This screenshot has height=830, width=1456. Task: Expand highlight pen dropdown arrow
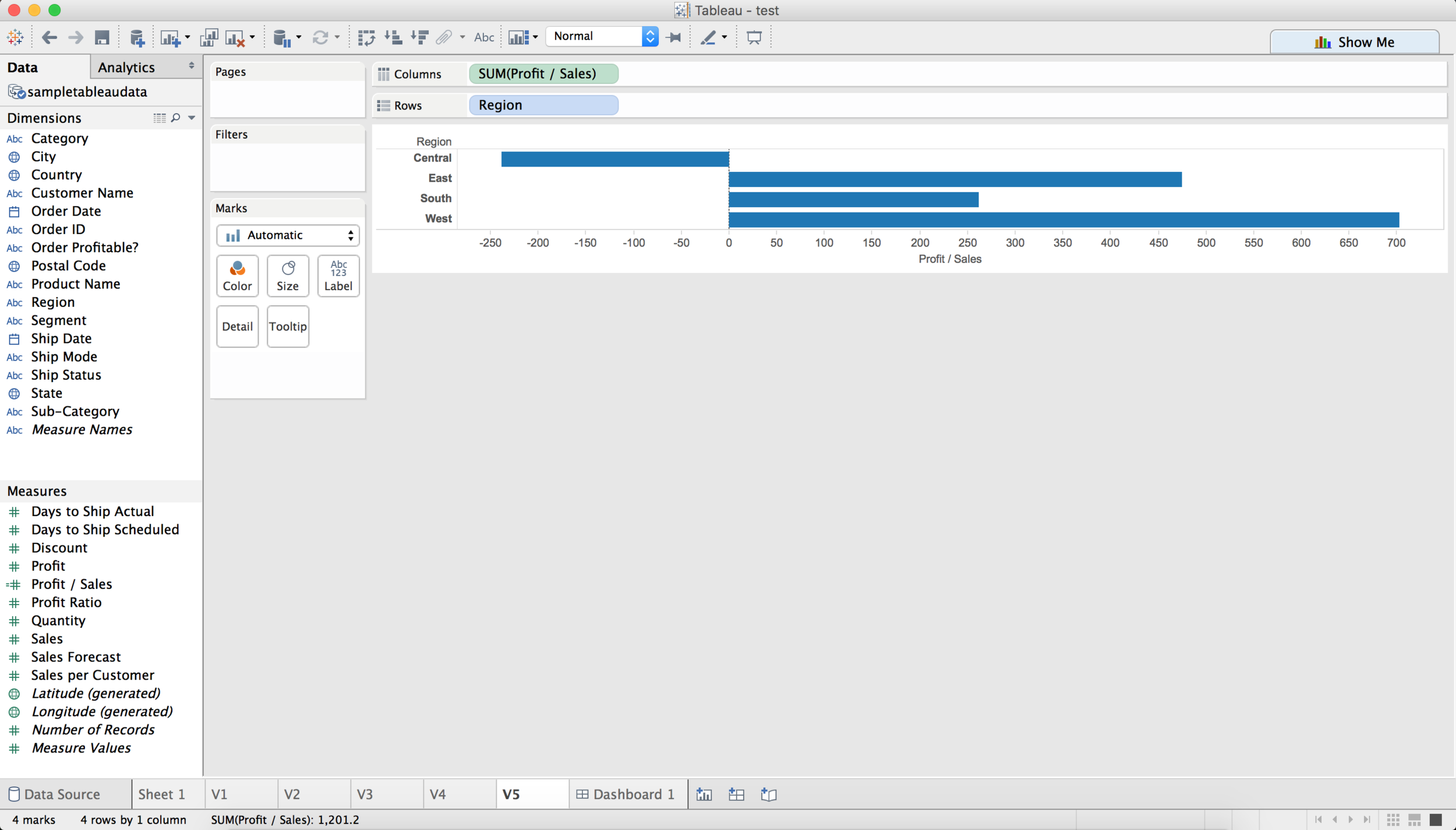pos(724,38)
